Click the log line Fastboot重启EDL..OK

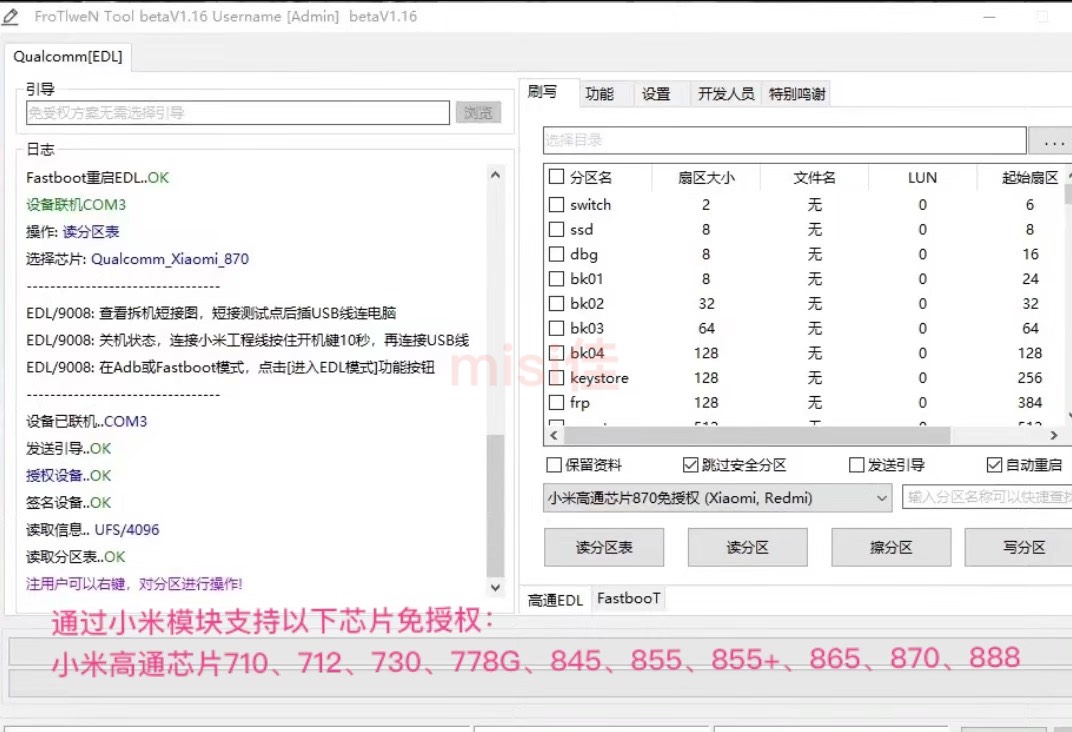tap(97, 178)
